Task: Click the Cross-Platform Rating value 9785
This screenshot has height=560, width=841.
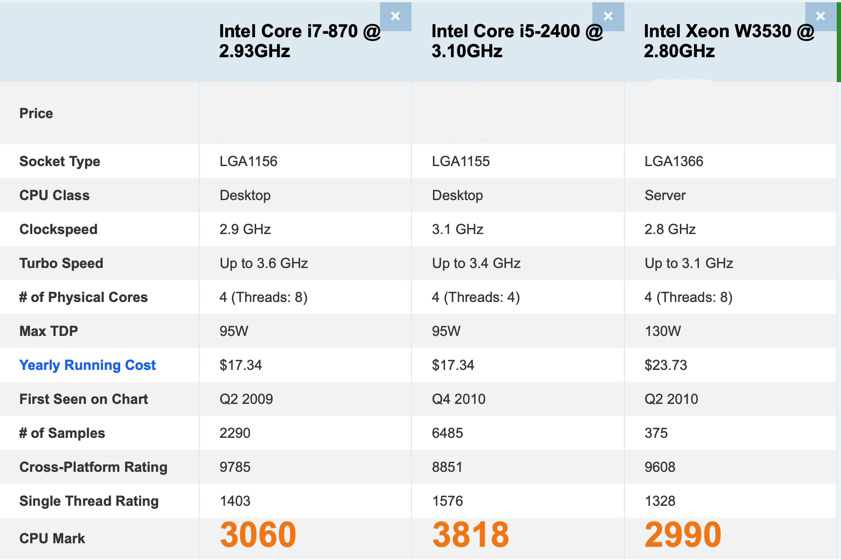Action: click(235, 467)
